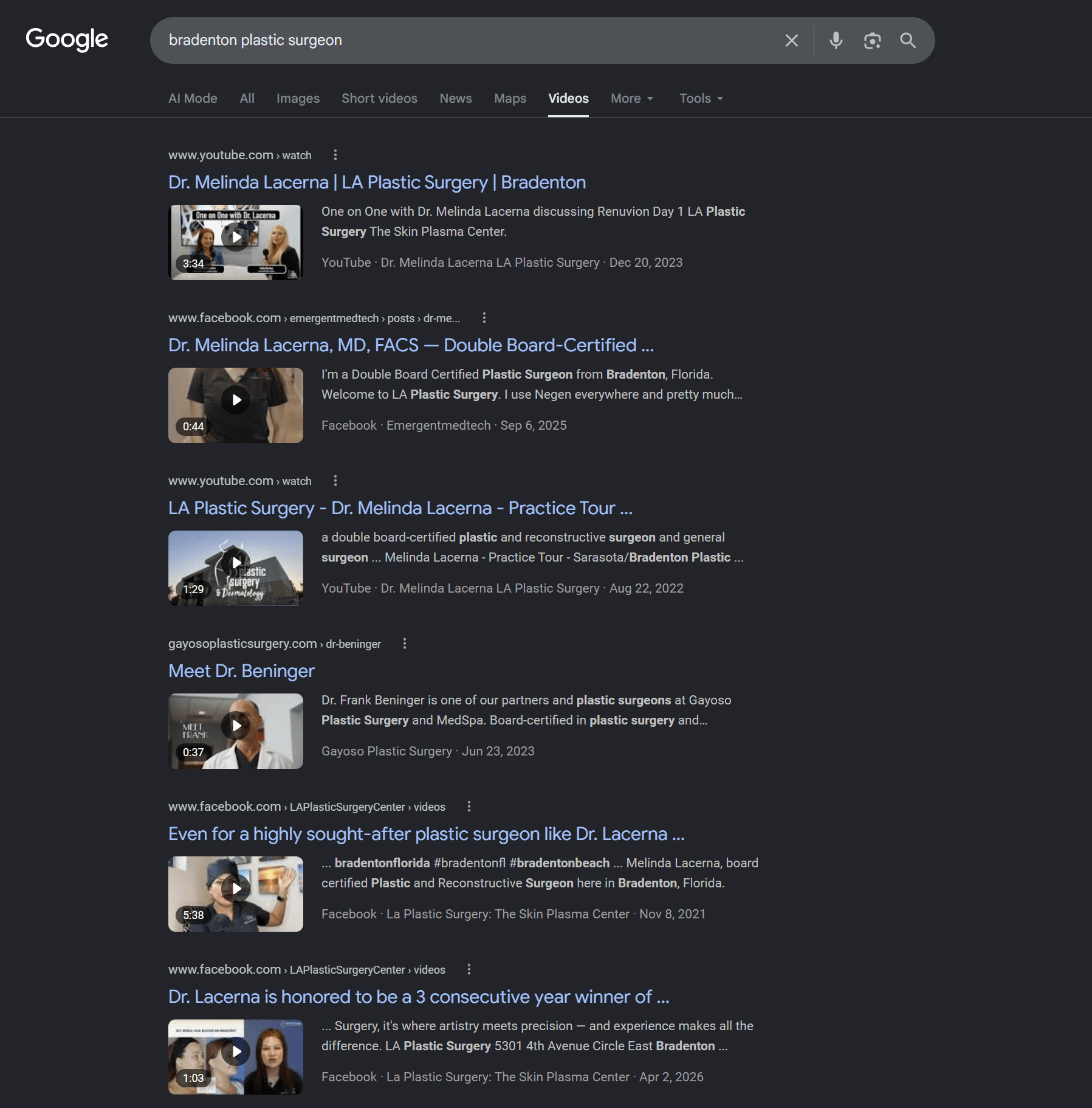The width and height of the screenshot is (1092, 1108).
Task: Expand the More search filters dropdown
Action: point(632,98)
